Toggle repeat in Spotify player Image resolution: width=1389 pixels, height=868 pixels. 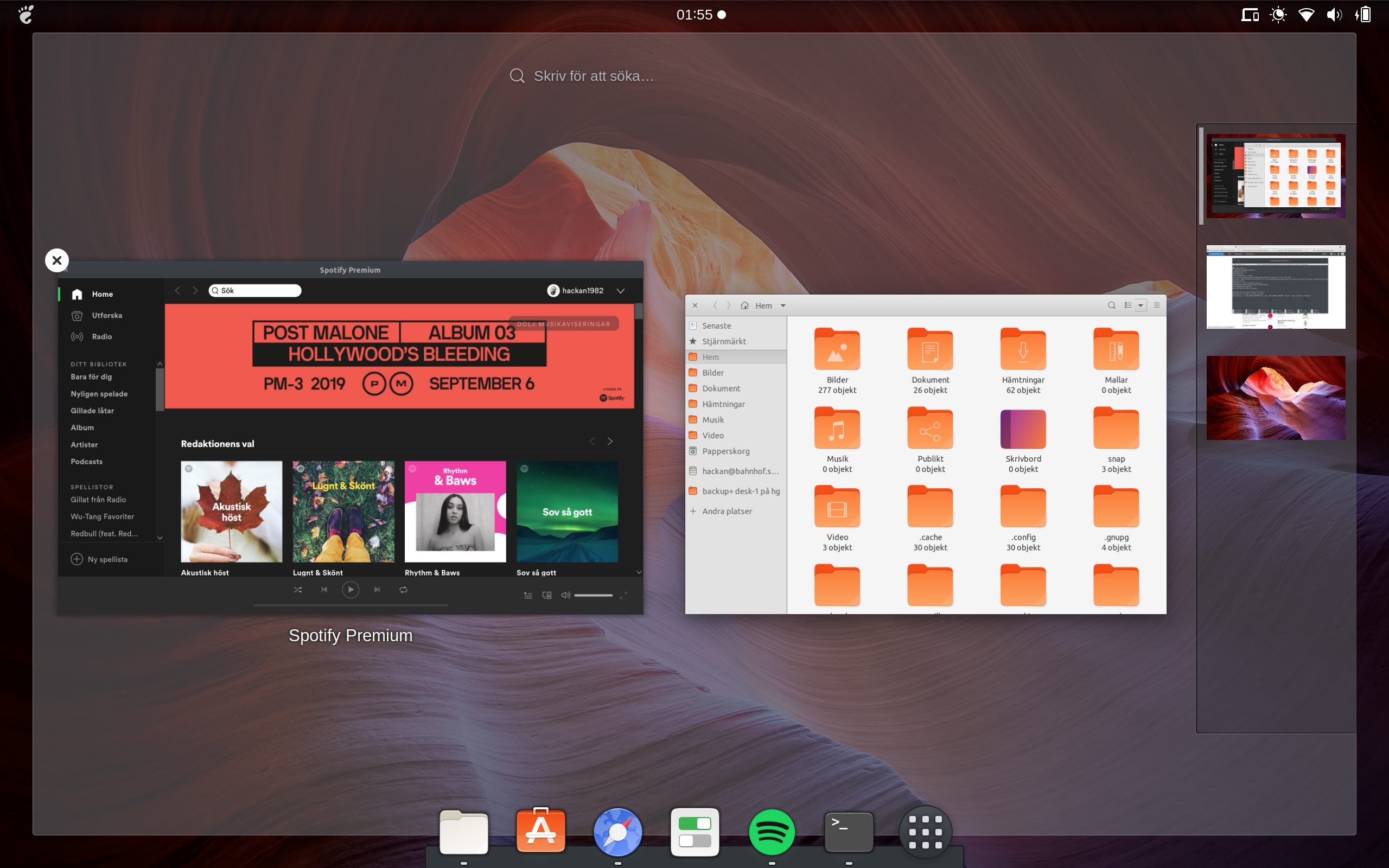coord(404,590)
